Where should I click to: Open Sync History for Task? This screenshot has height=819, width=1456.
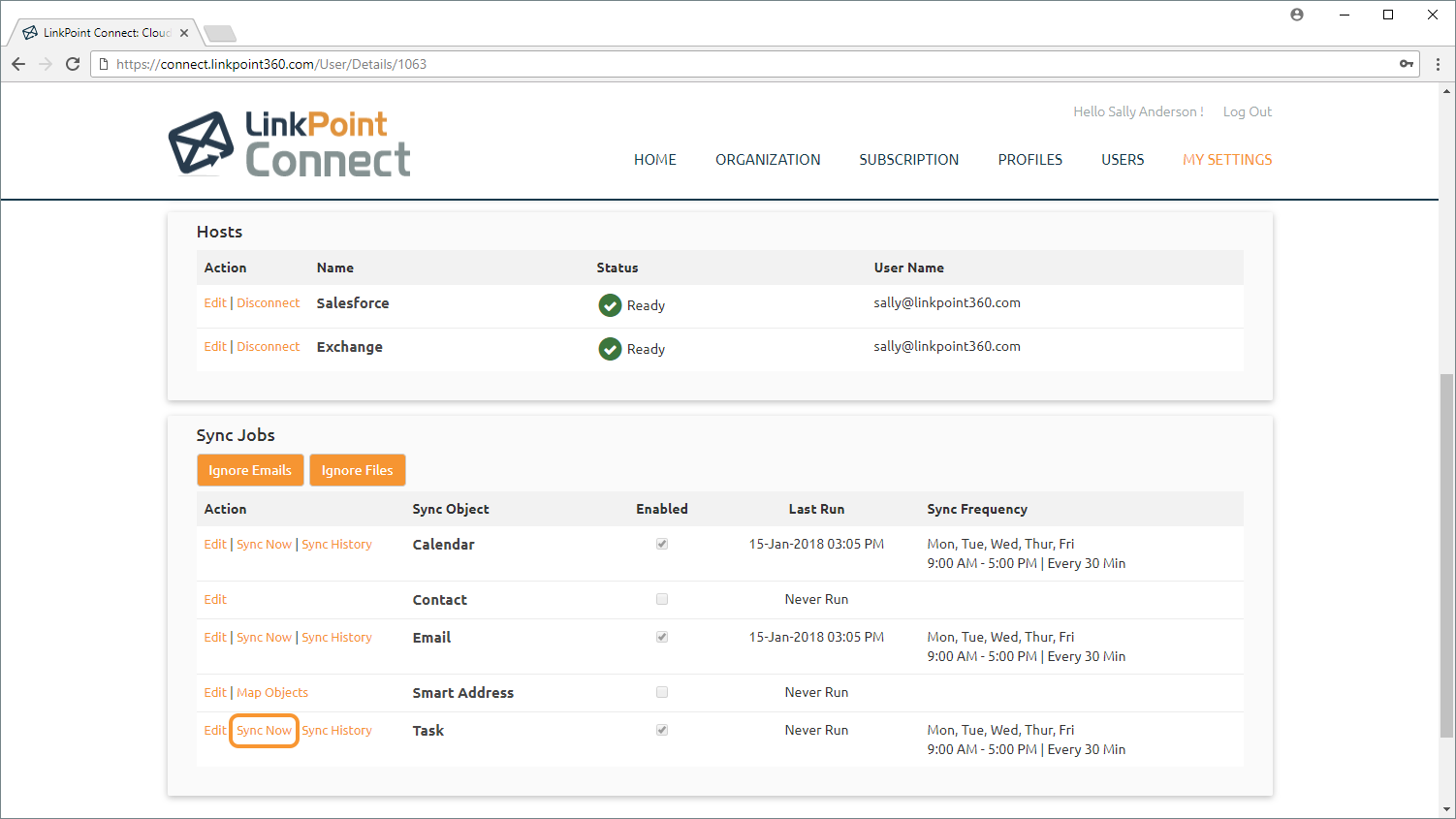point(336,730)
